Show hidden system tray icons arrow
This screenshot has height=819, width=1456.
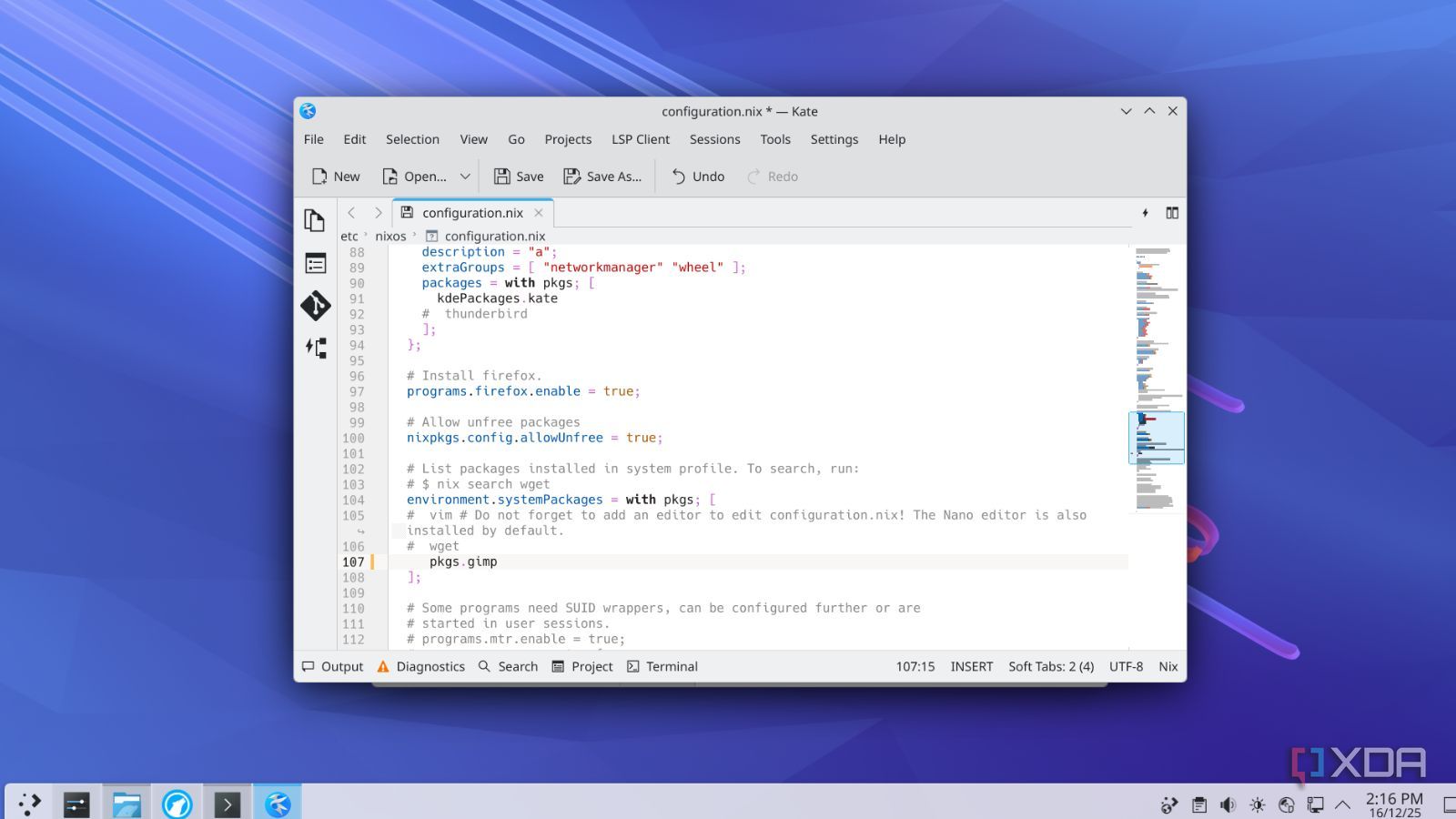point(1342,804)
